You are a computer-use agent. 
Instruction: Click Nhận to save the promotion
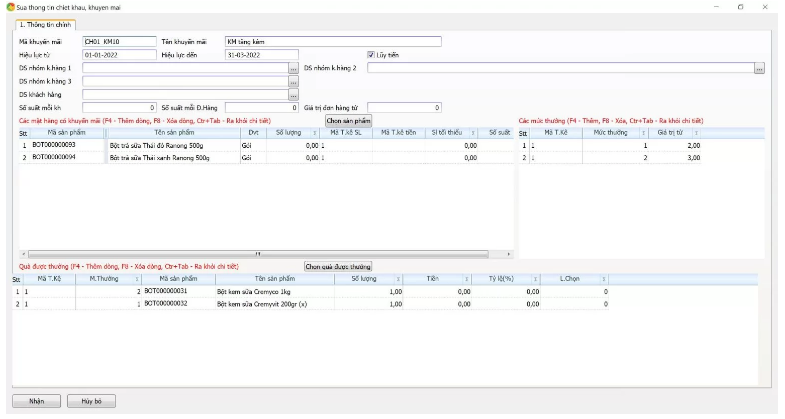(36, 401)
